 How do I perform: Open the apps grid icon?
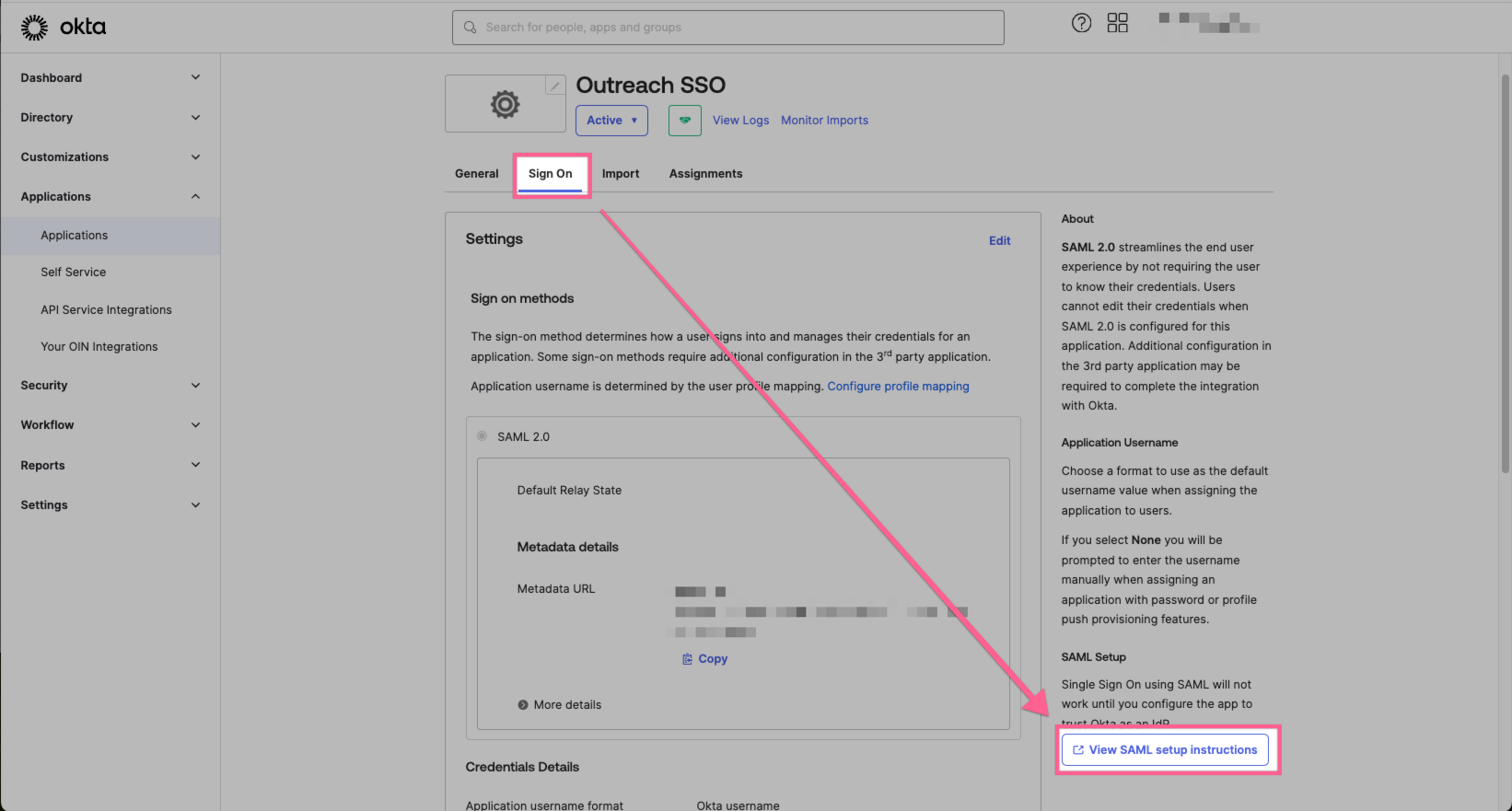point(1118,23)
